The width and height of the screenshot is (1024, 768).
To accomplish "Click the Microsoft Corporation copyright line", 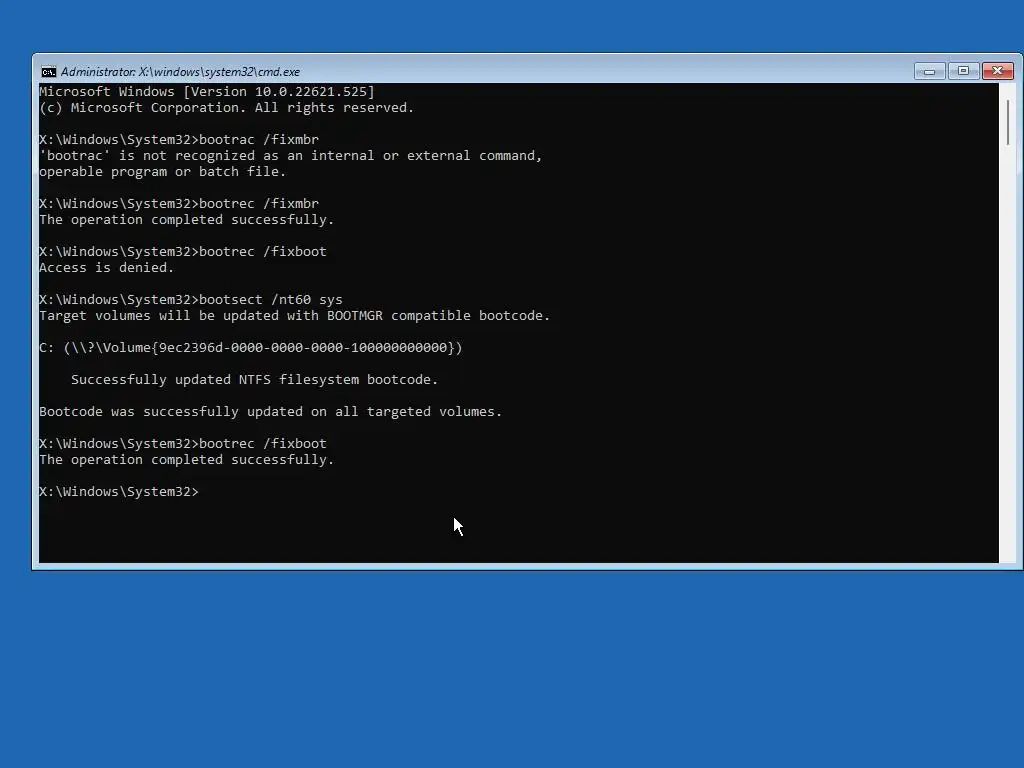I will tap(227, 108).
